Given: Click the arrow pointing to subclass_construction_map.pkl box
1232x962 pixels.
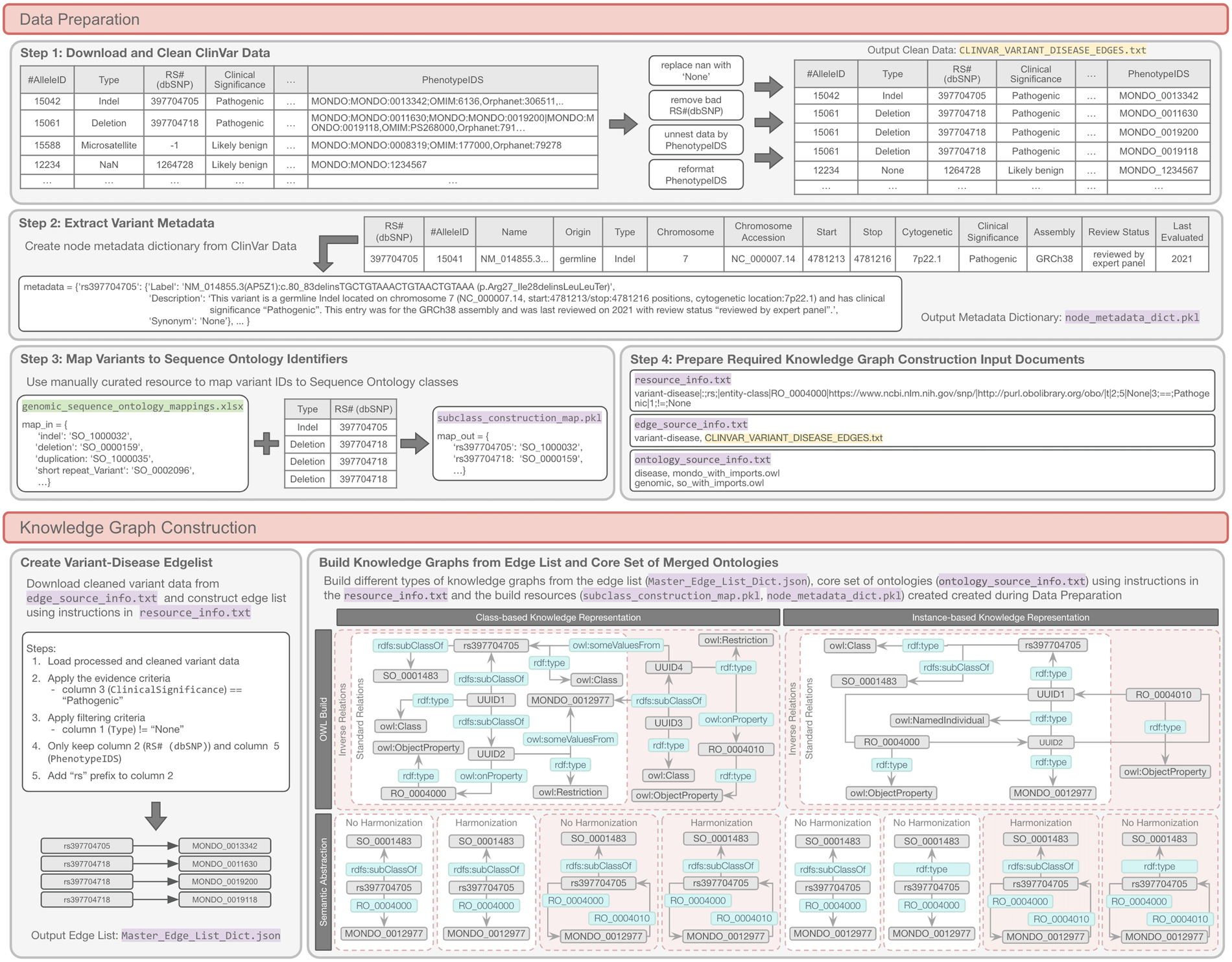Looking at the screenshot, I should [414, 444].
